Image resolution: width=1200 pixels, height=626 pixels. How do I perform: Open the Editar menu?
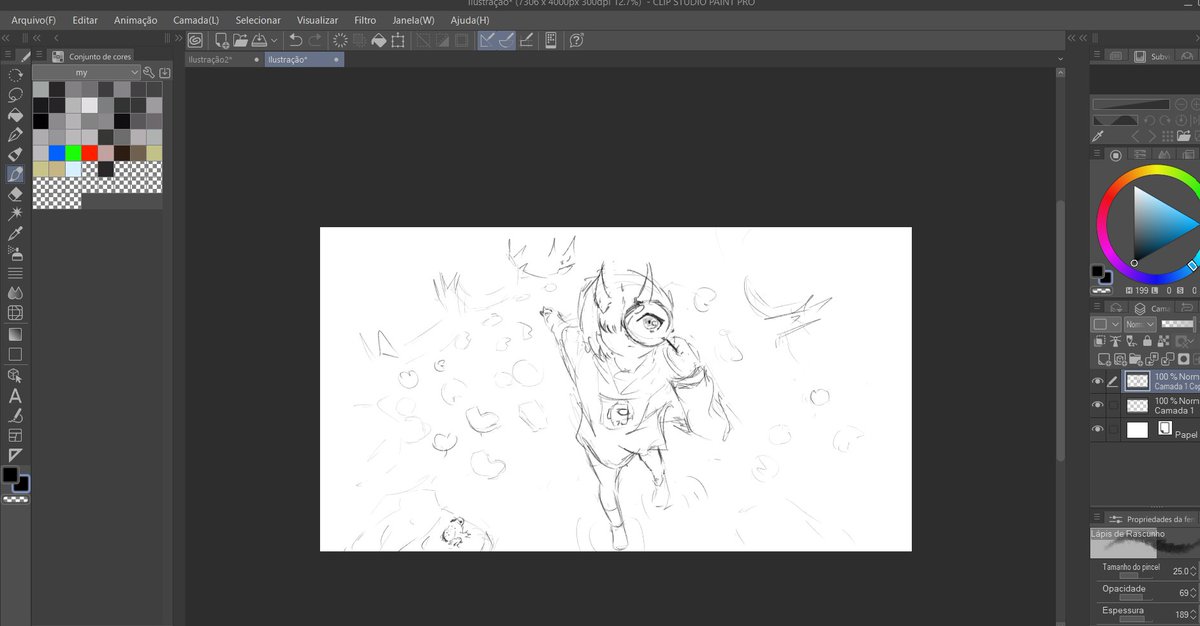[85, 20]
